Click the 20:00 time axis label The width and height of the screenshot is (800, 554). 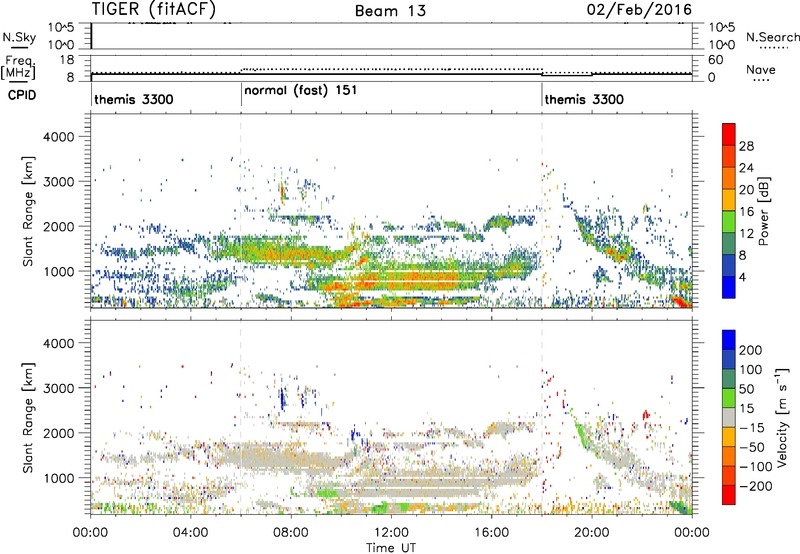(x=591, y=533)
